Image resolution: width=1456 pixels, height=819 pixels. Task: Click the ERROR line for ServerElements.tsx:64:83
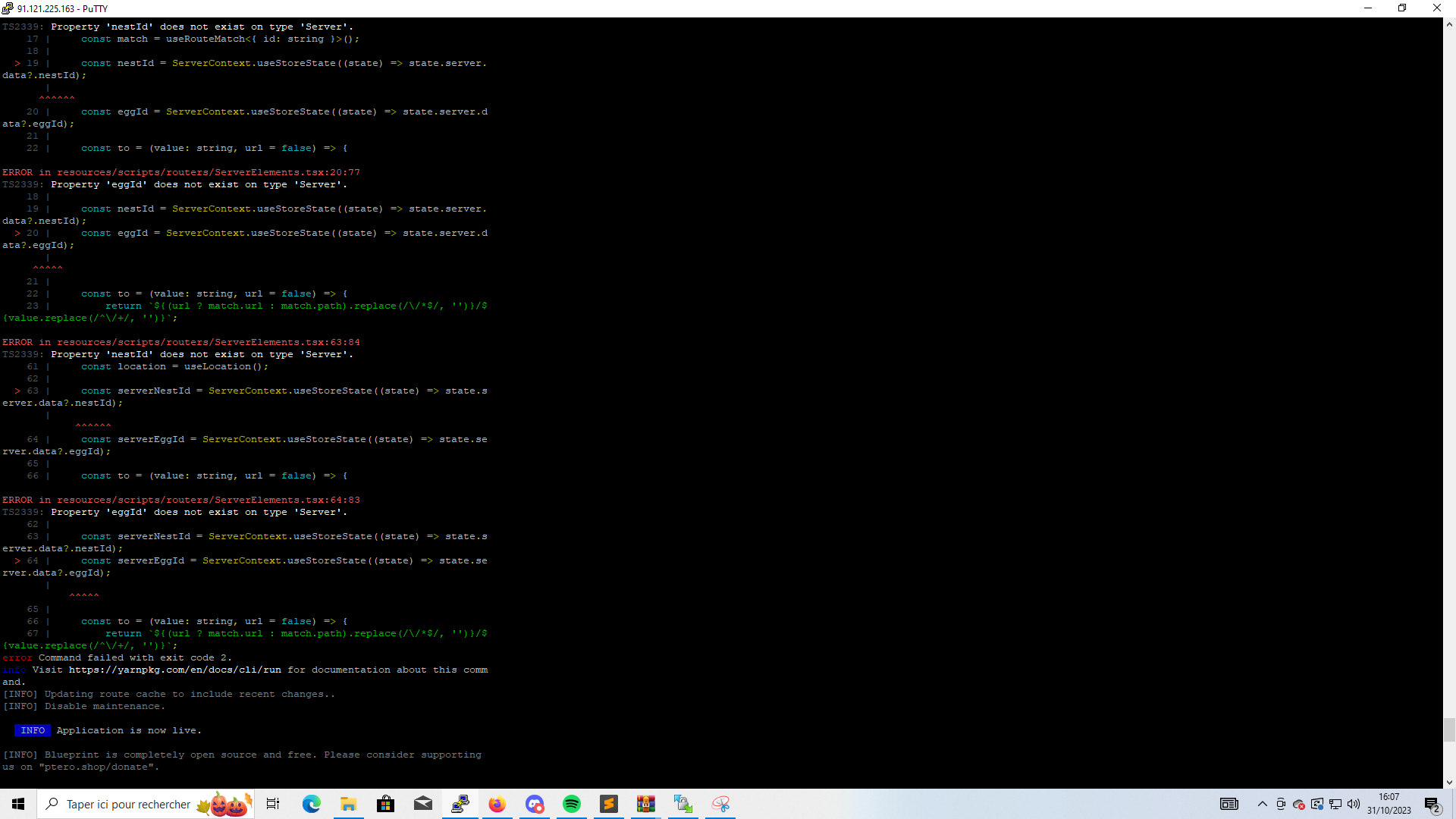point(181,500)
